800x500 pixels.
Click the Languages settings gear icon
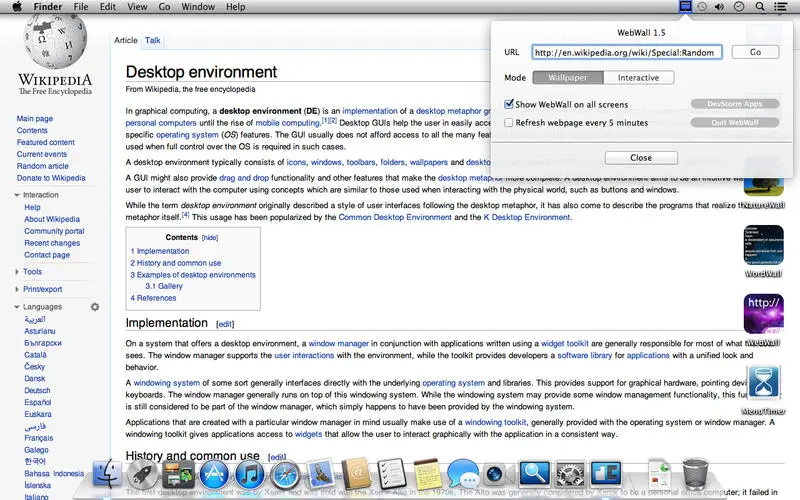click(95, 307)
